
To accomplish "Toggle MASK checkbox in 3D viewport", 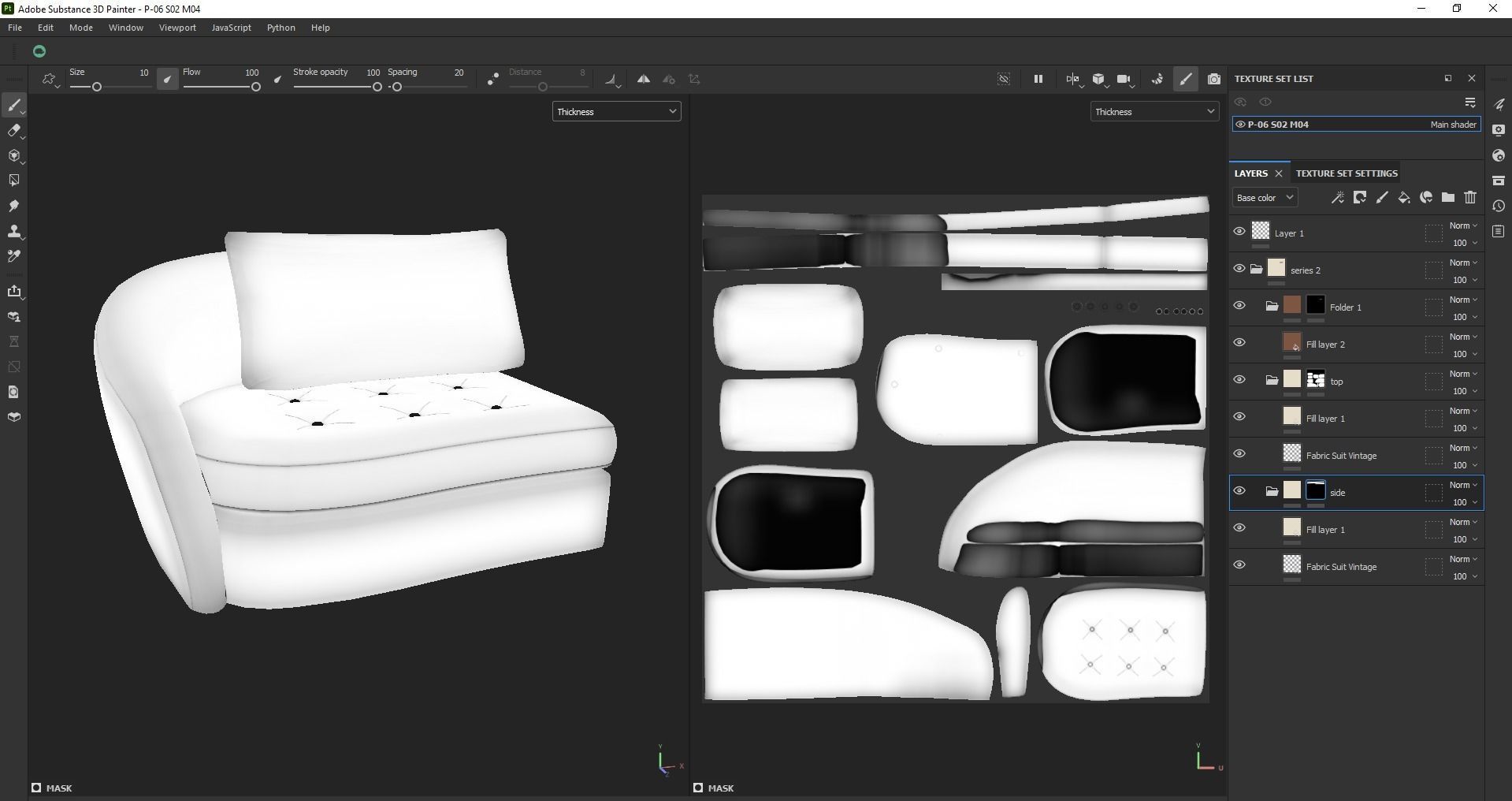I will tap(36, 788).
